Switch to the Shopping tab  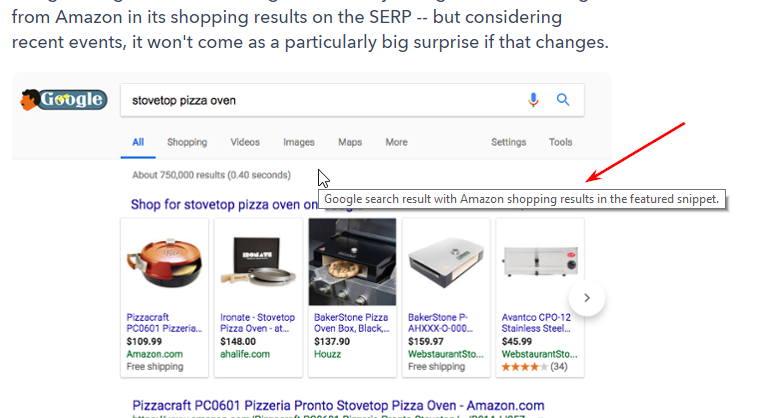pos(187,142)
